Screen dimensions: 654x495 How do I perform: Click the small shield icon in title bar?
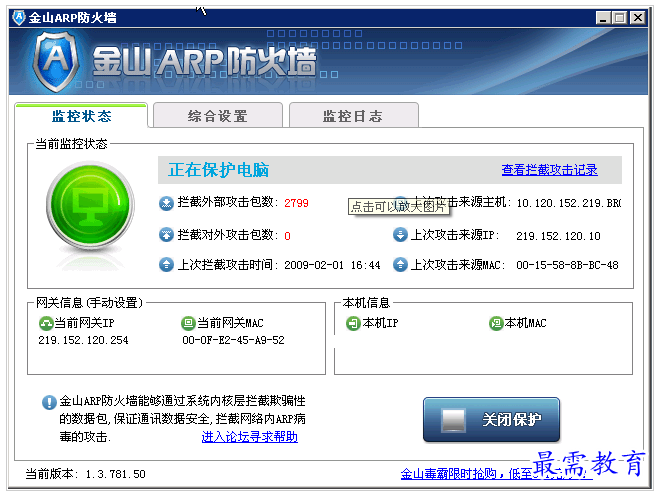[x=19, y=18]
